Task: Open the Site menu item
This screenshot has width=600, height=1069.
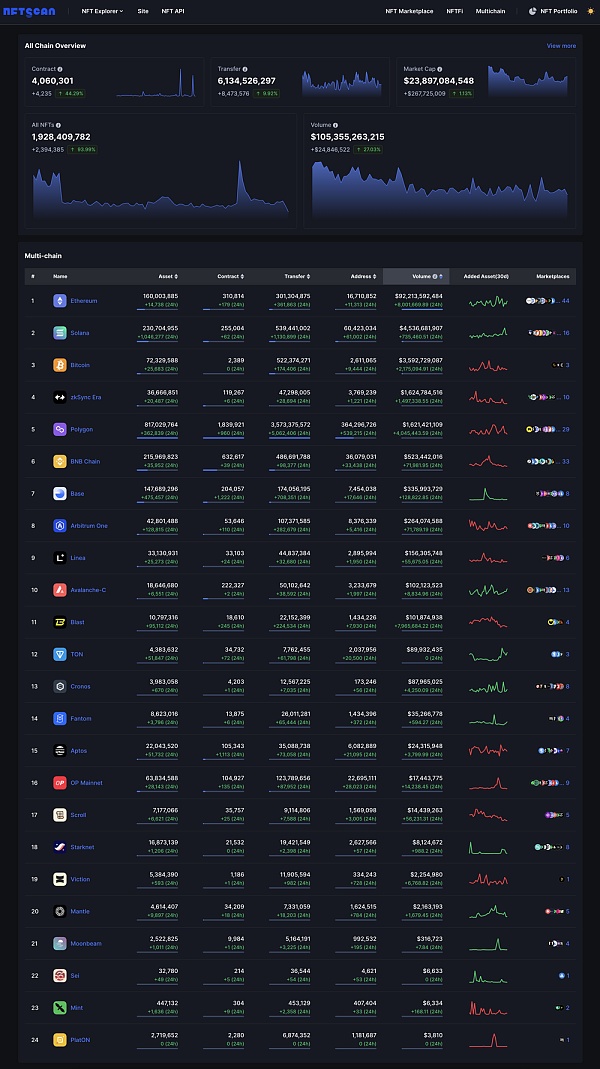Action: point(143,12)
